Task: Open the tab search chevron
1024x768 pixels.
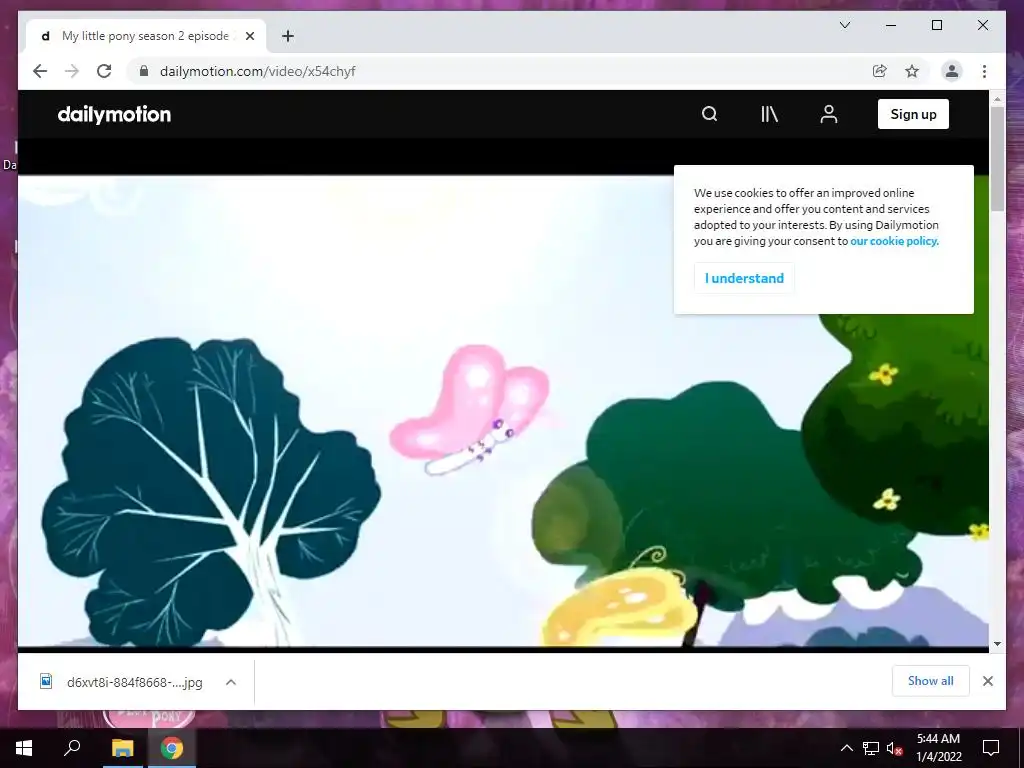Action: click(844, 25)
